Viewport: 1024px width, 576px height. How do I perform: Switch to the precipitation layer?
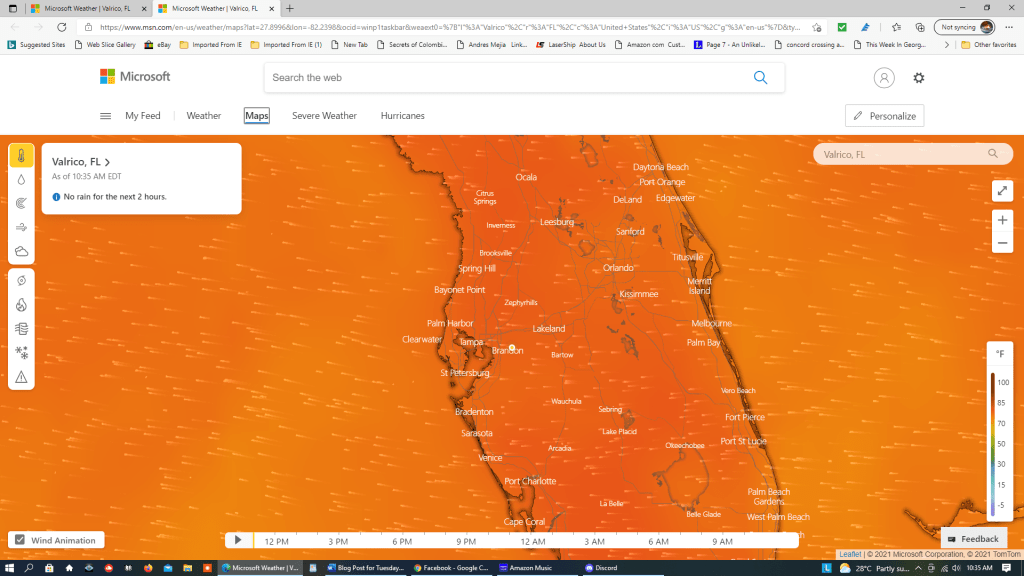pos(21,180)
